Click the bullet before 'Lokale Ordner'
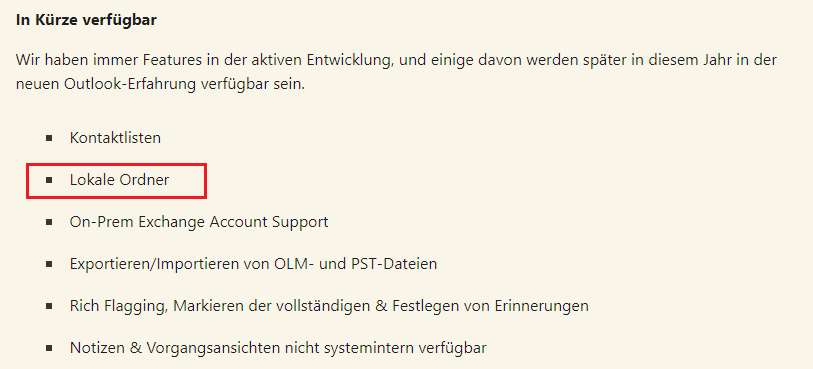 coord(49,180)
